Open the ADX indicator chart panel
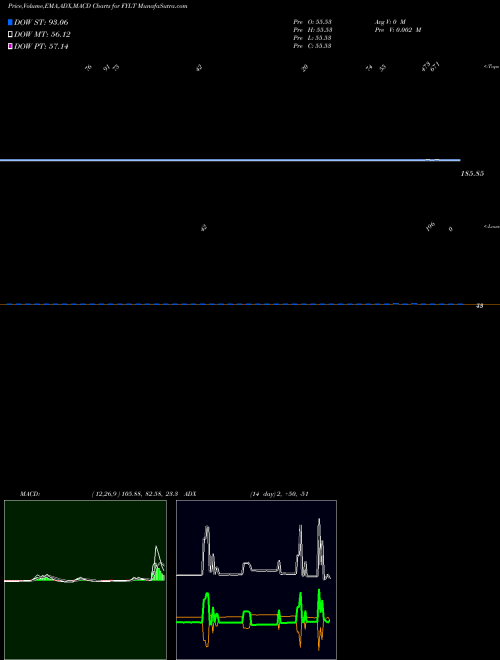The height and width of the screenshot is (660, 500). click(256, 580)
